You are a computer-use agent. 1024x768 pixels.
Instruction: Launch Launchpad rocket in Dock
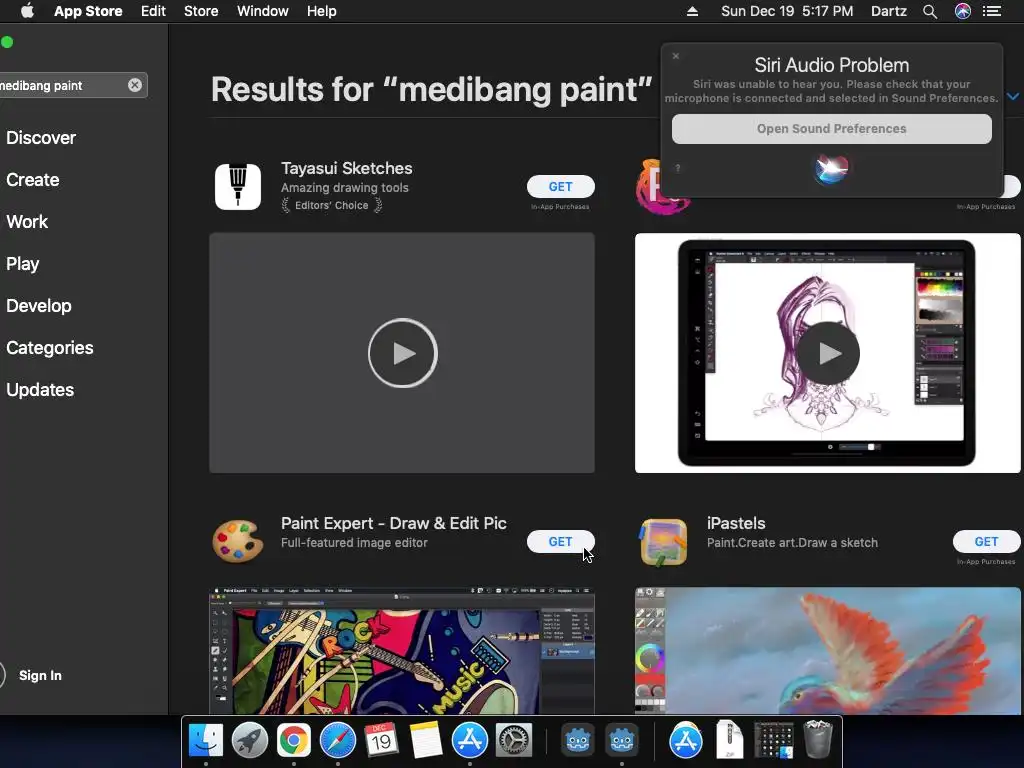coord(249,740)
